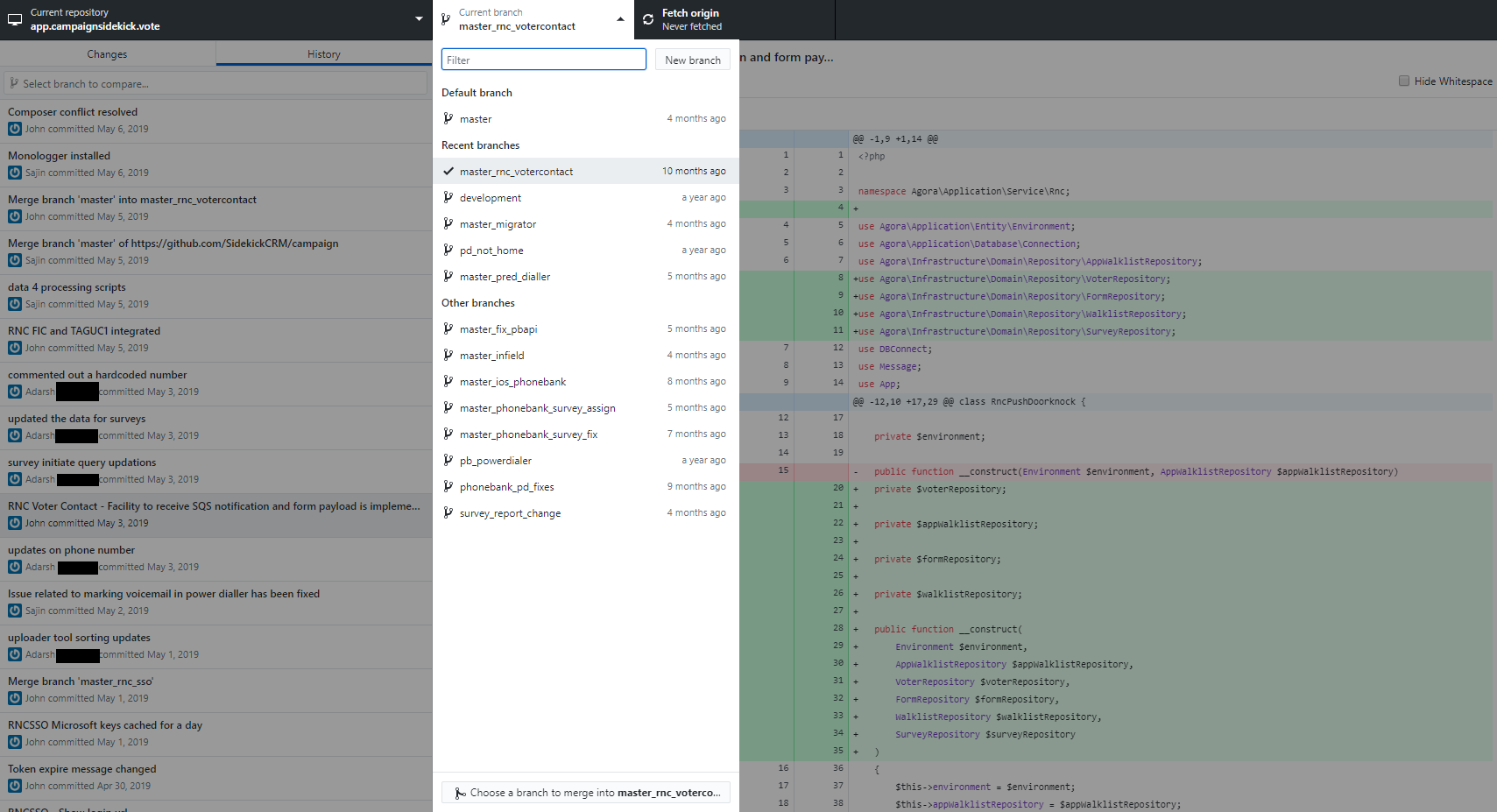The height and width of the screenshot is (812, 1497).
Task: Click the branch icon in Select branch to compare
Action: (14, 84)
